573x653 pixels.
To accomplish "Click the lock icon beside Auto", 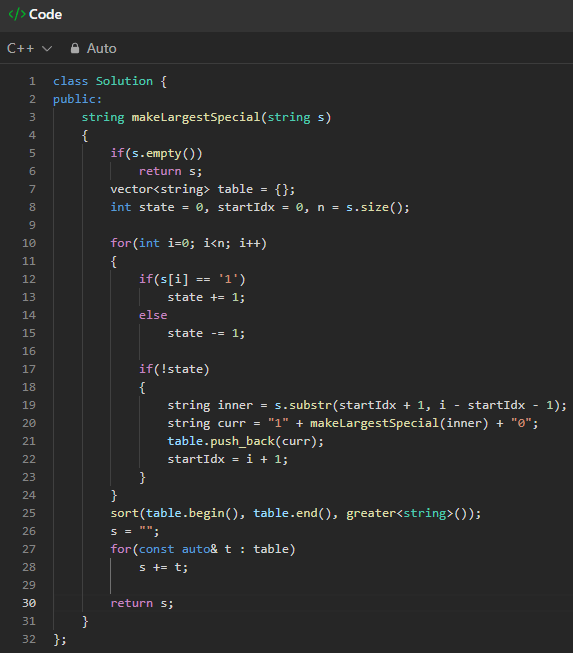I will [x=75, y=48].
